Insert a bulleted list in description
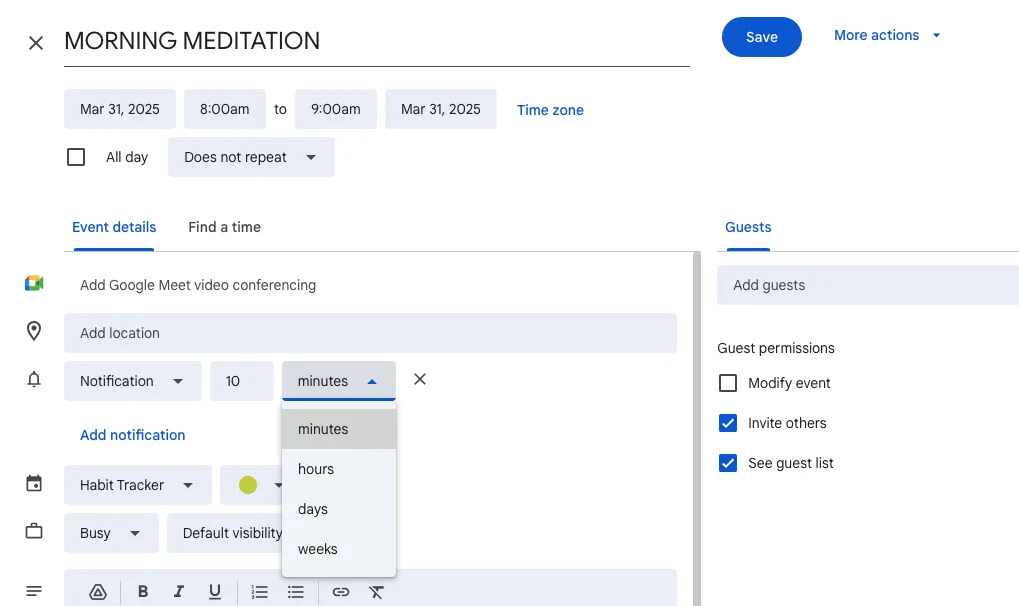The height and width of the screenshot is (606, 1019). pyautogui.click(x=296, y=592)
